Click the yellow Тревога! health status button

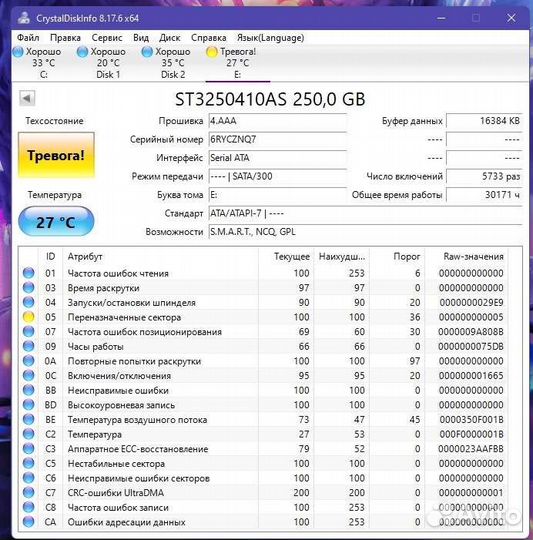click(56, 155)
